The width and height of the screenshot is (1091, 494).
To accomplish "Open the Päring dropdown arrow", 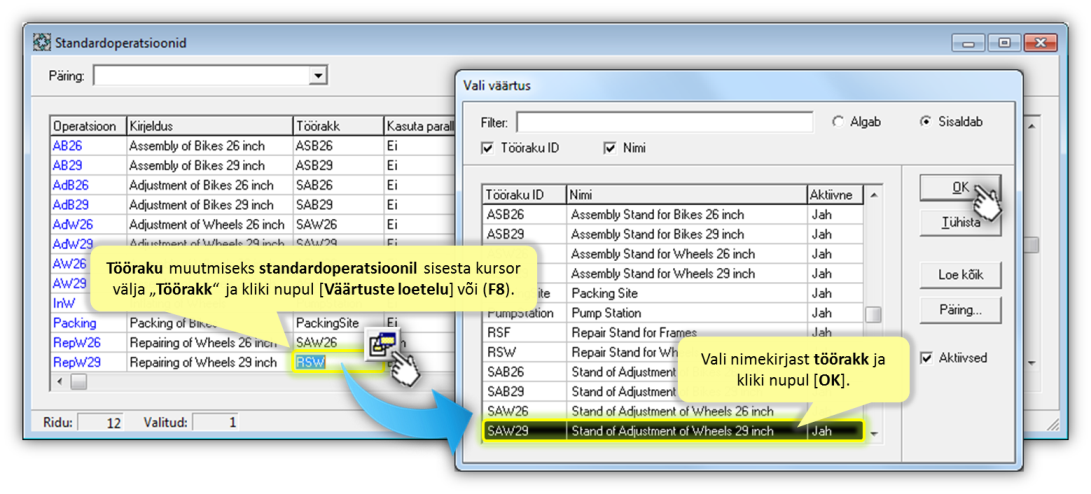I will click(318, 76).
